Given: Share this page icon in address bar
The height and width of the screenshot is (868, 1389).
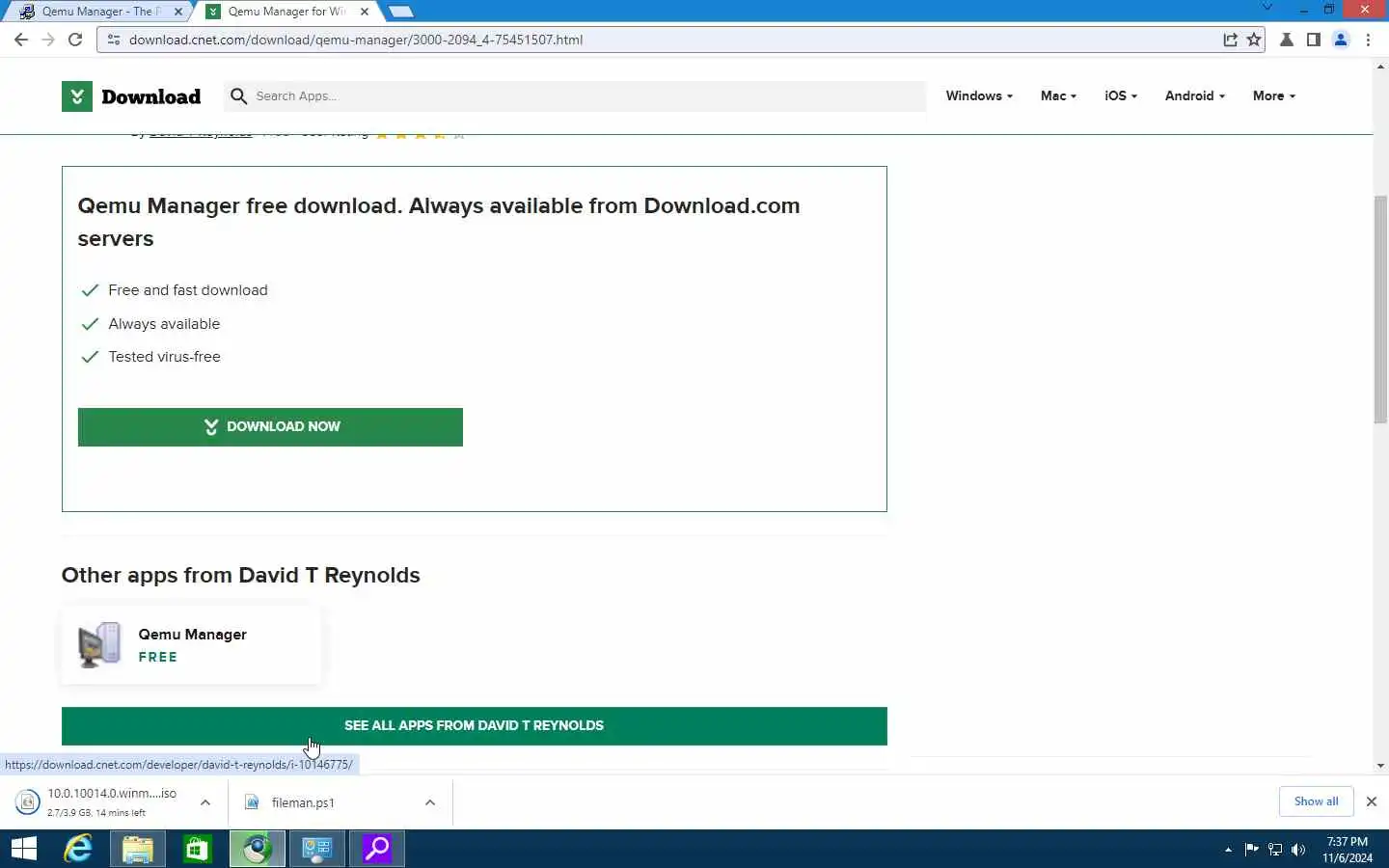Looking at the screenshot, I should click(1230, 40).
